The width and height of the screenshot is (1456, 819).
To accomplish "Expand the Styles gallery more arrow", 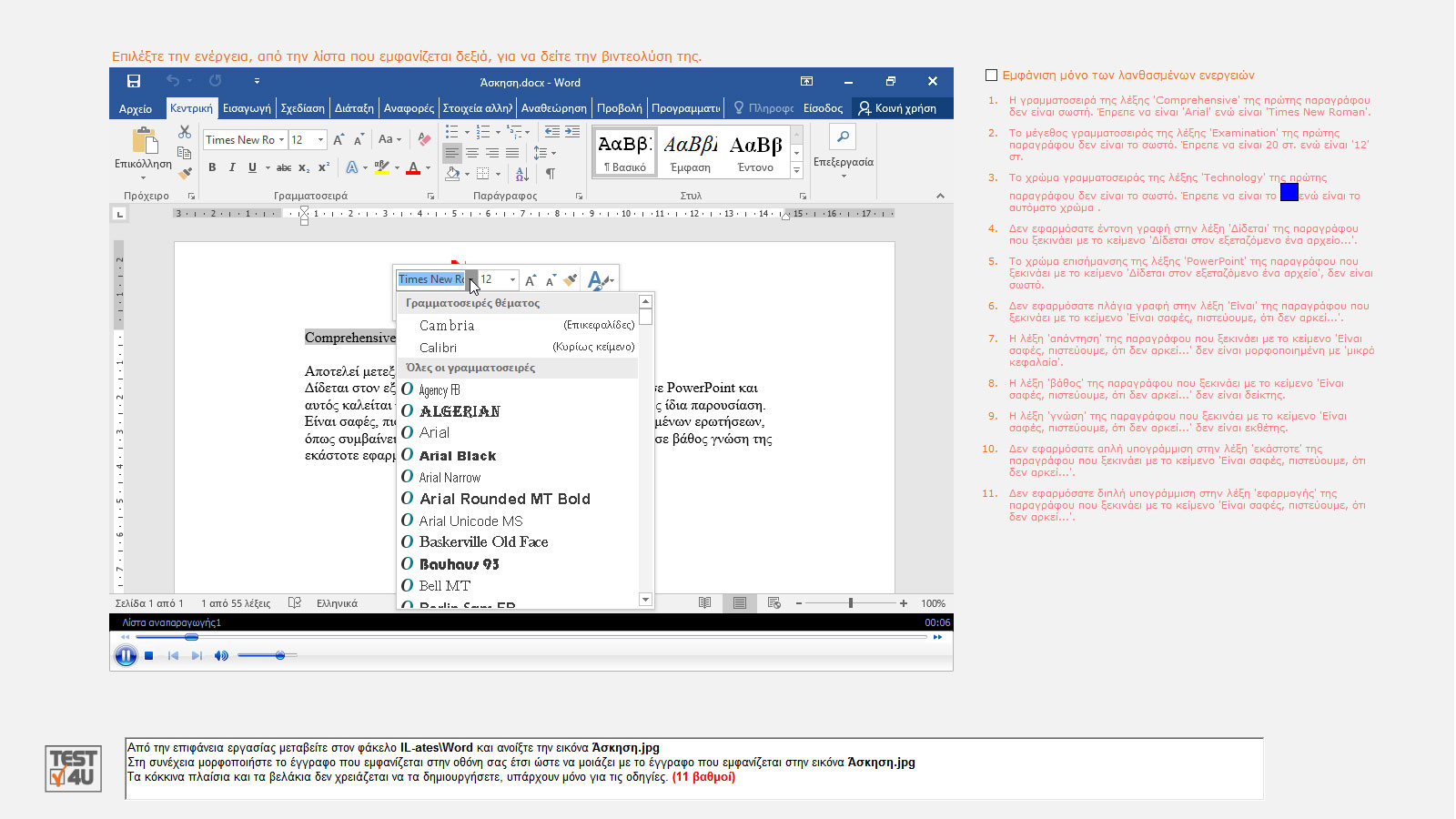I will click(x=796, y=170).
